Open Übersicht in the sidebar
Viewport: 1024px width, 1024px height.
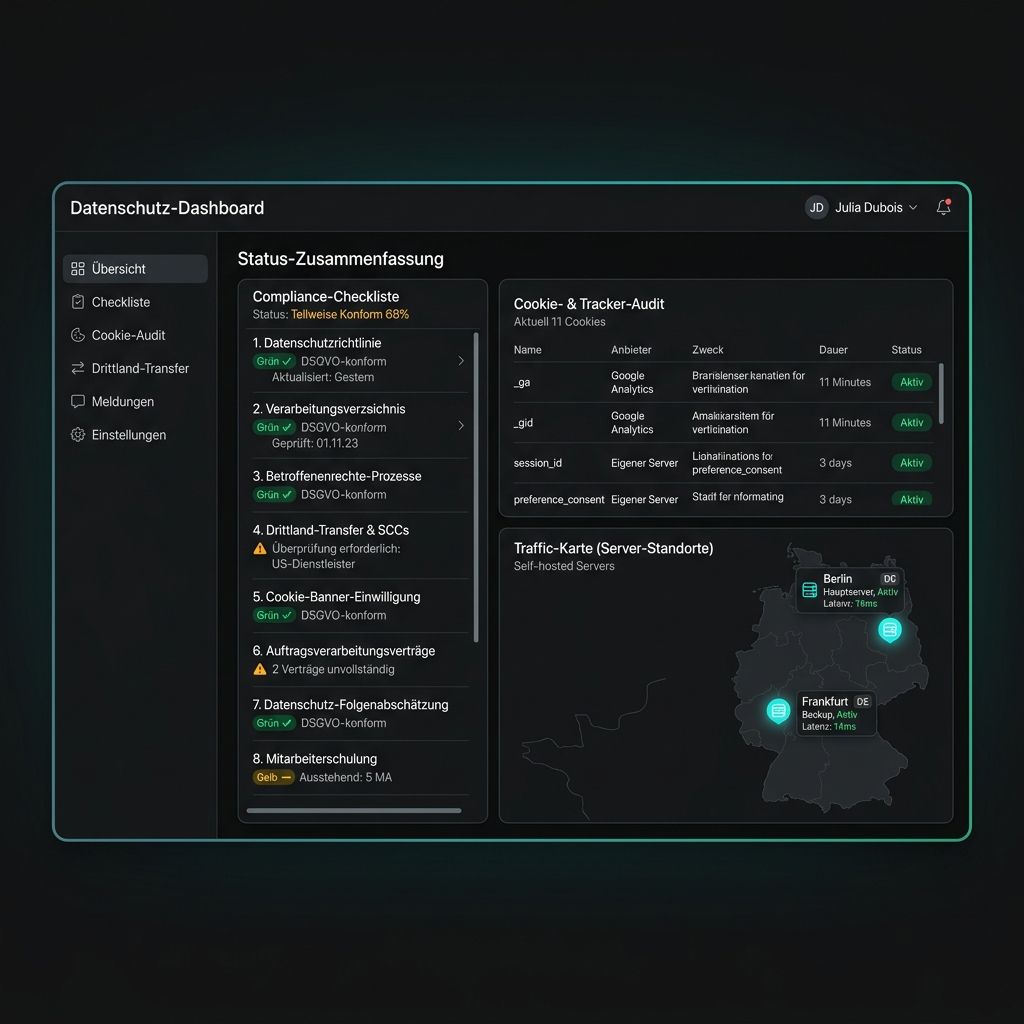click(x=135, y=268)
